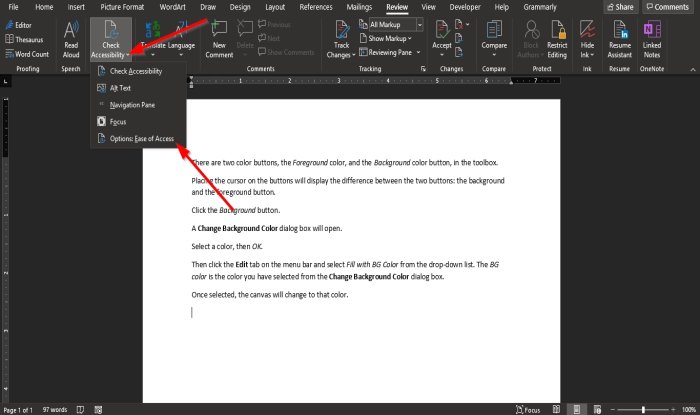Open the tab selector at ruler corner

(5, 81)
